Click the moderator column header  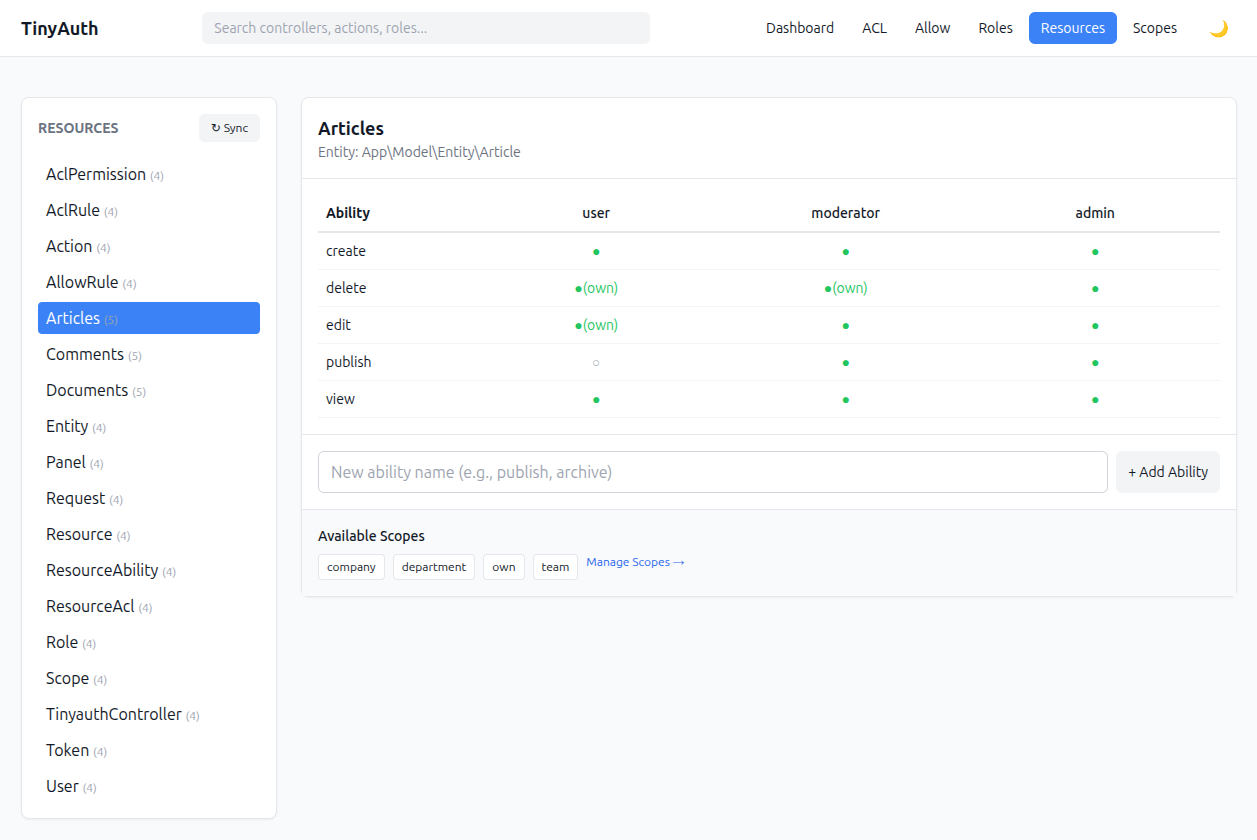point(846,213)
